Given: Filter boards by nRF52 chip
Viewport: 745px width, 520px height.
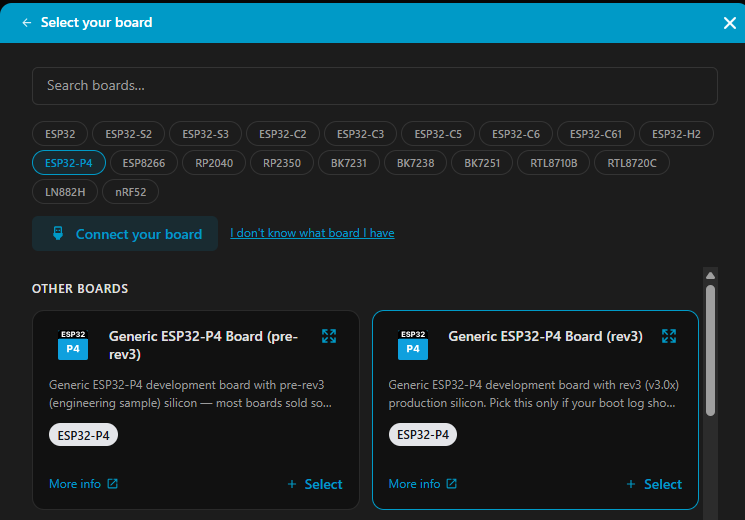Looking at the screenshot, I should point(131,192).
